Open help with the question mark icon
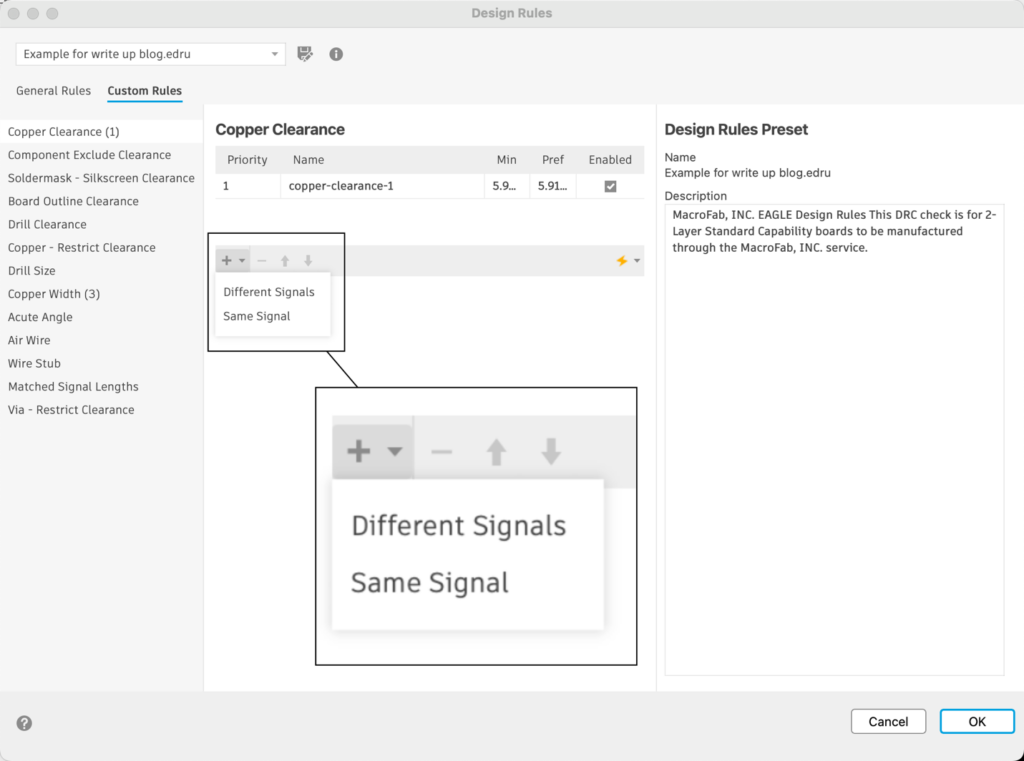This screenshot has width=1024, height=761. click(x=24, y=723)
